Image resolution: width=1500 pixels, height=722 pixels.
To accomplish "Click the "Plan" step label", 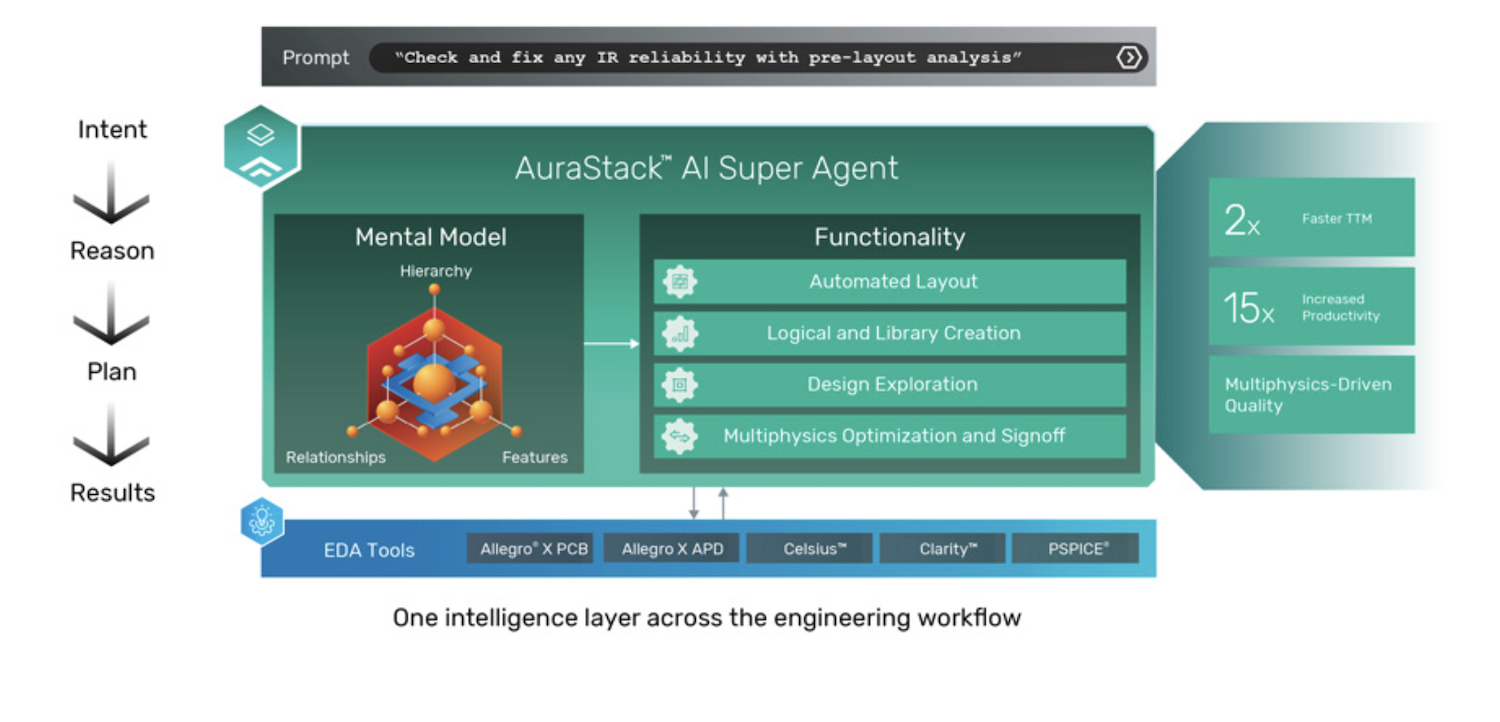I will 112,371.
